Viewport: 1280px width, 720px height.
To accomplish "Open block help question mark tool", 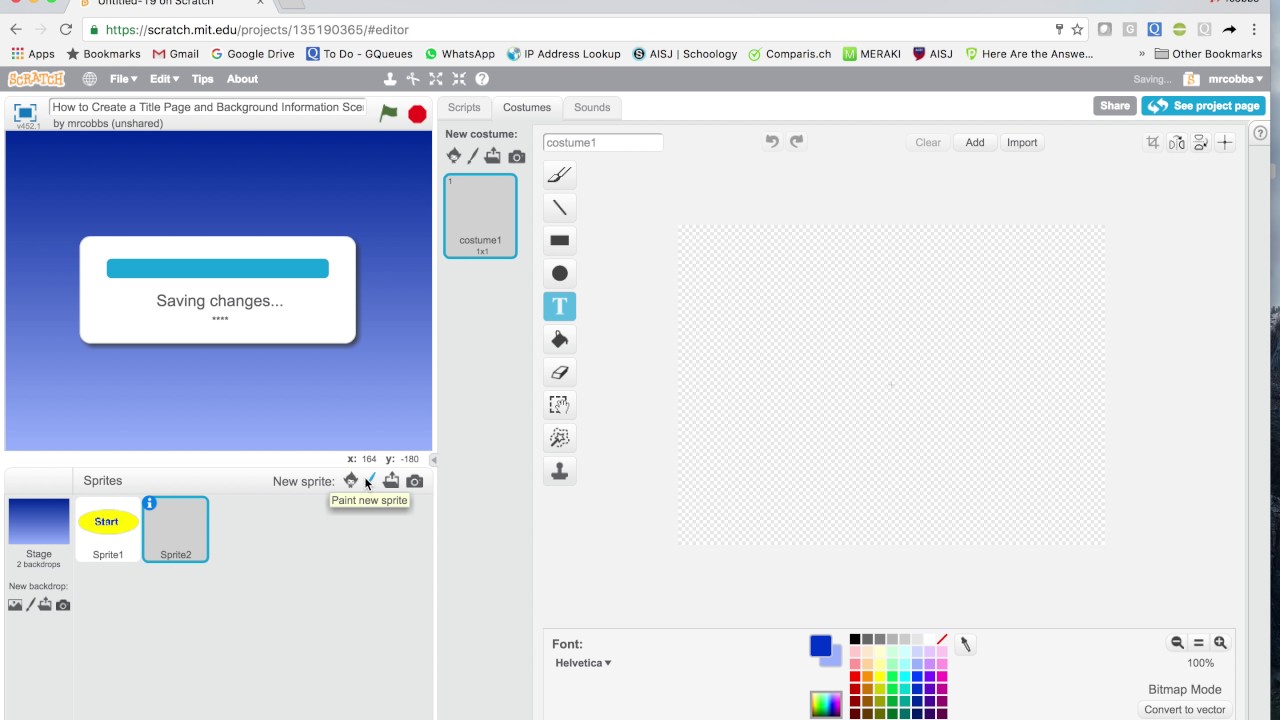I will click(x=482, y=79).
